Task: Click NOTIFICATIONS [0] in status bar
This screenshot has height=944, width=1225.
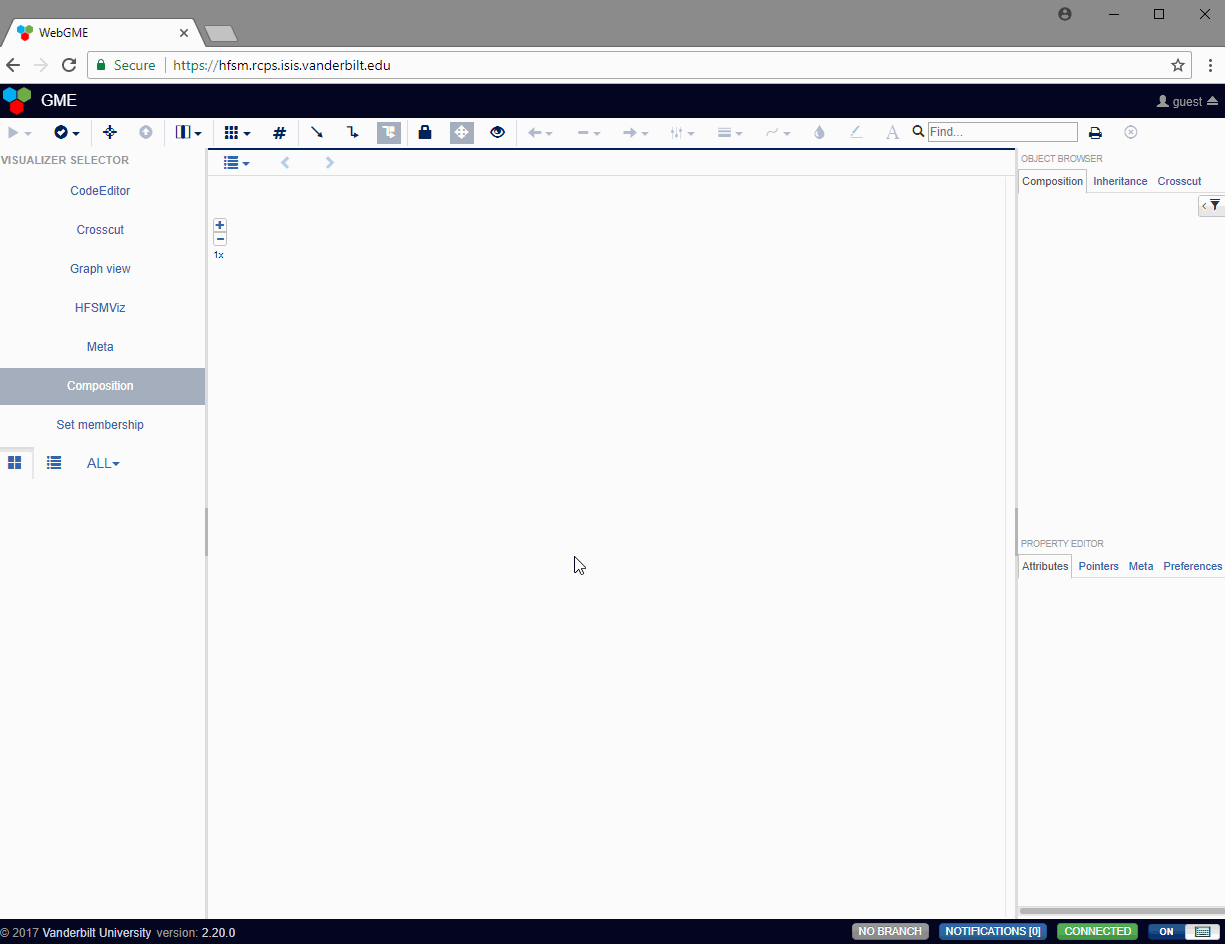Action: point(992,931)
